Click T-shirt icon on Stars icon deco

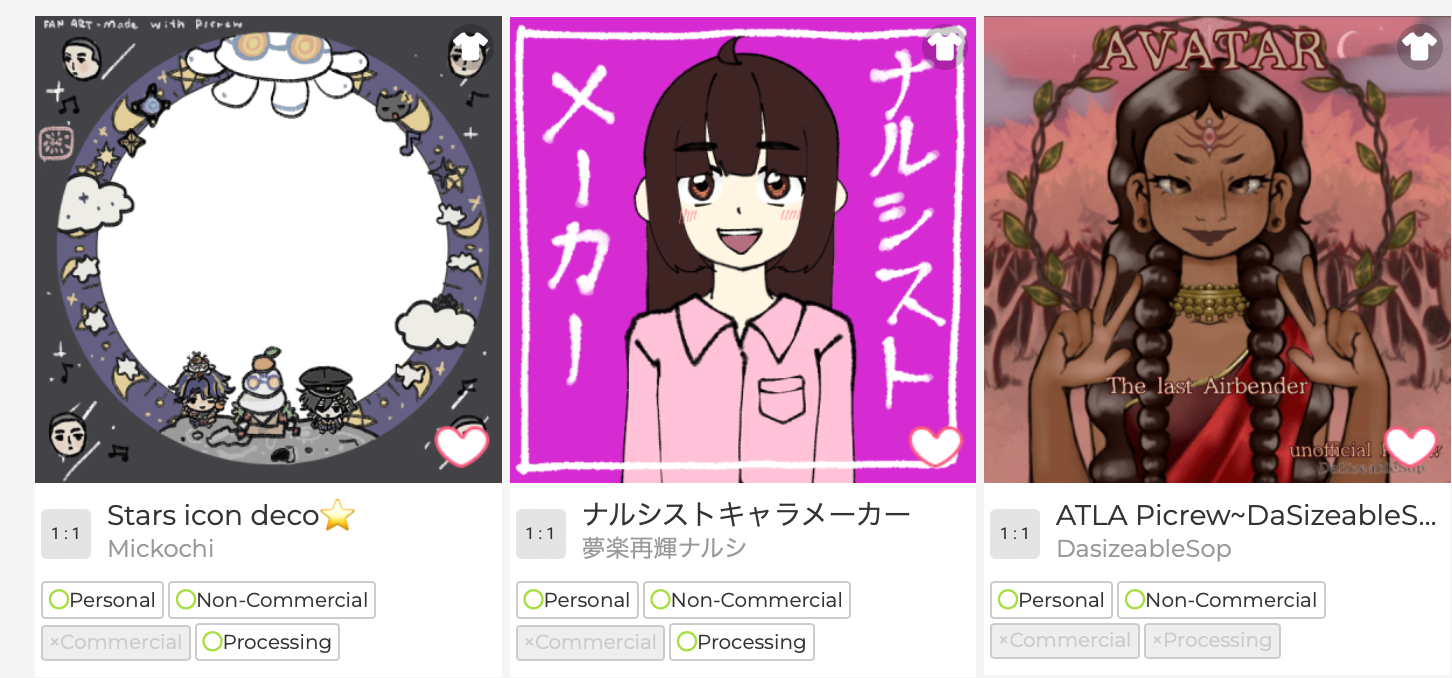469,47
